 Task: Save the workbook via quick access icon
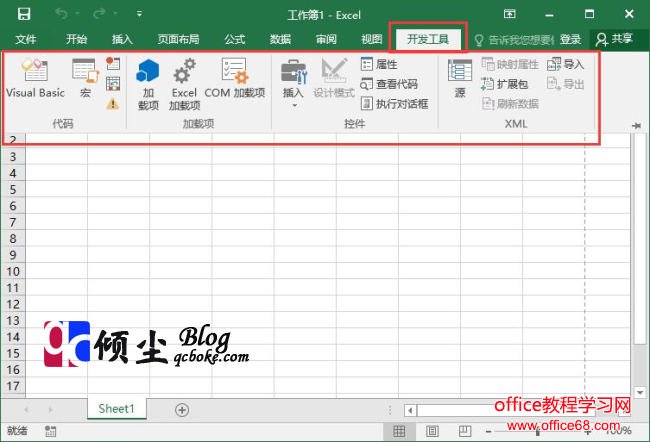coord(24,15)
